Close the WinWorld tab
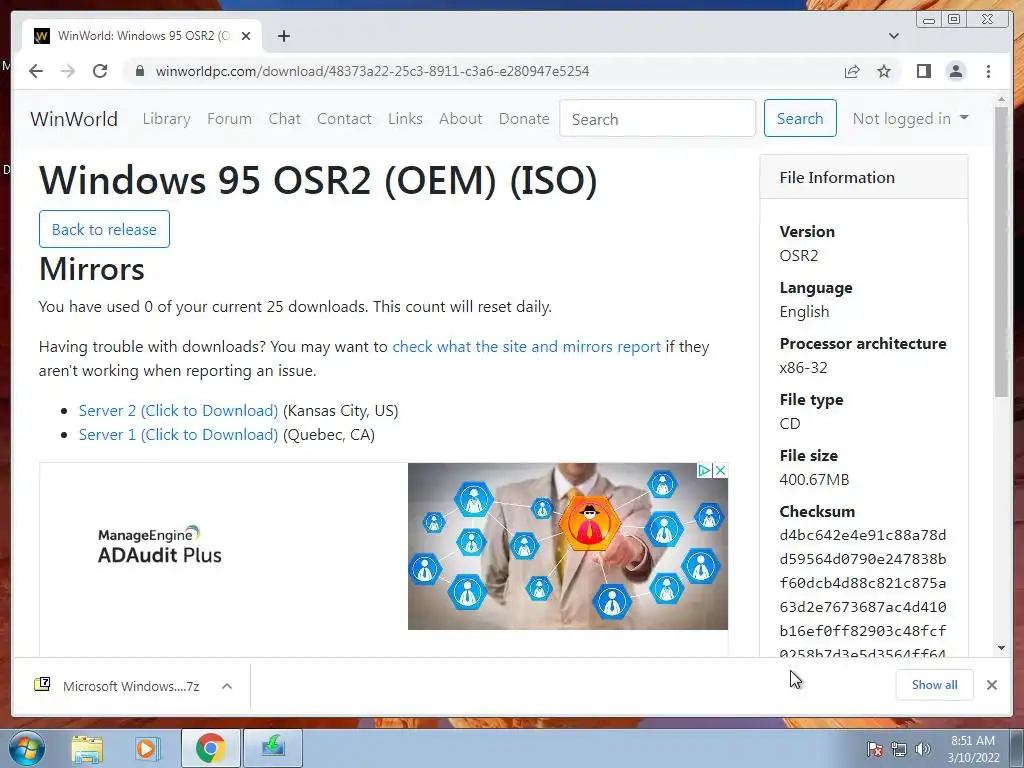Screen dimensions: 1024x768 246,36
